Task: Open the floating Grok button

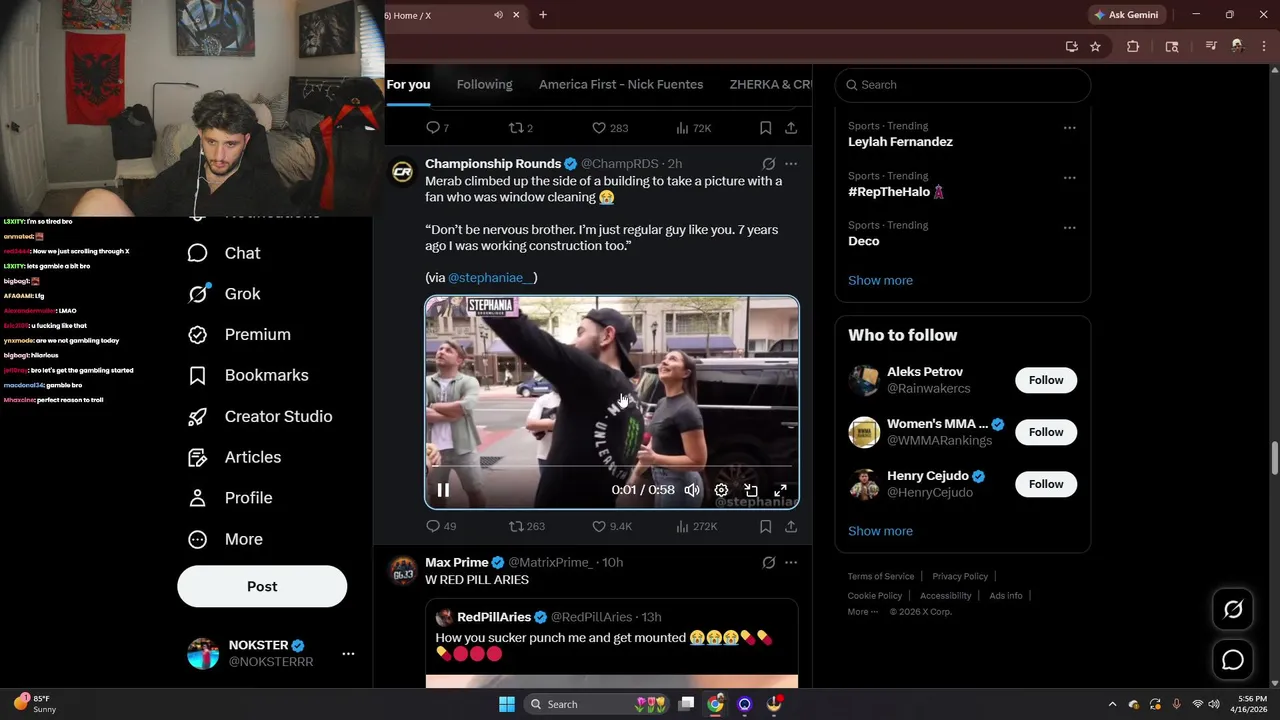Action: tap(1233, 609)
